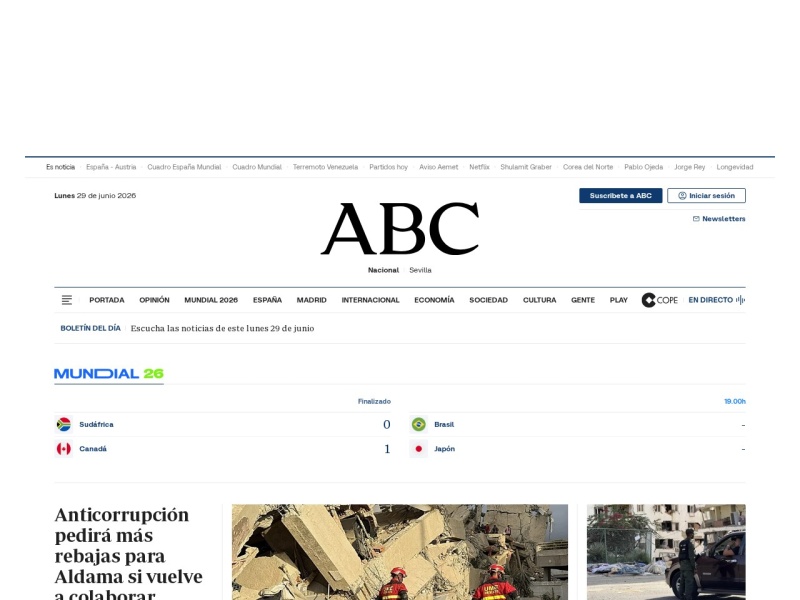Click the Canadá flag icon
The height and width of the screenshot is (600, 800).
(x=64, y=449)
